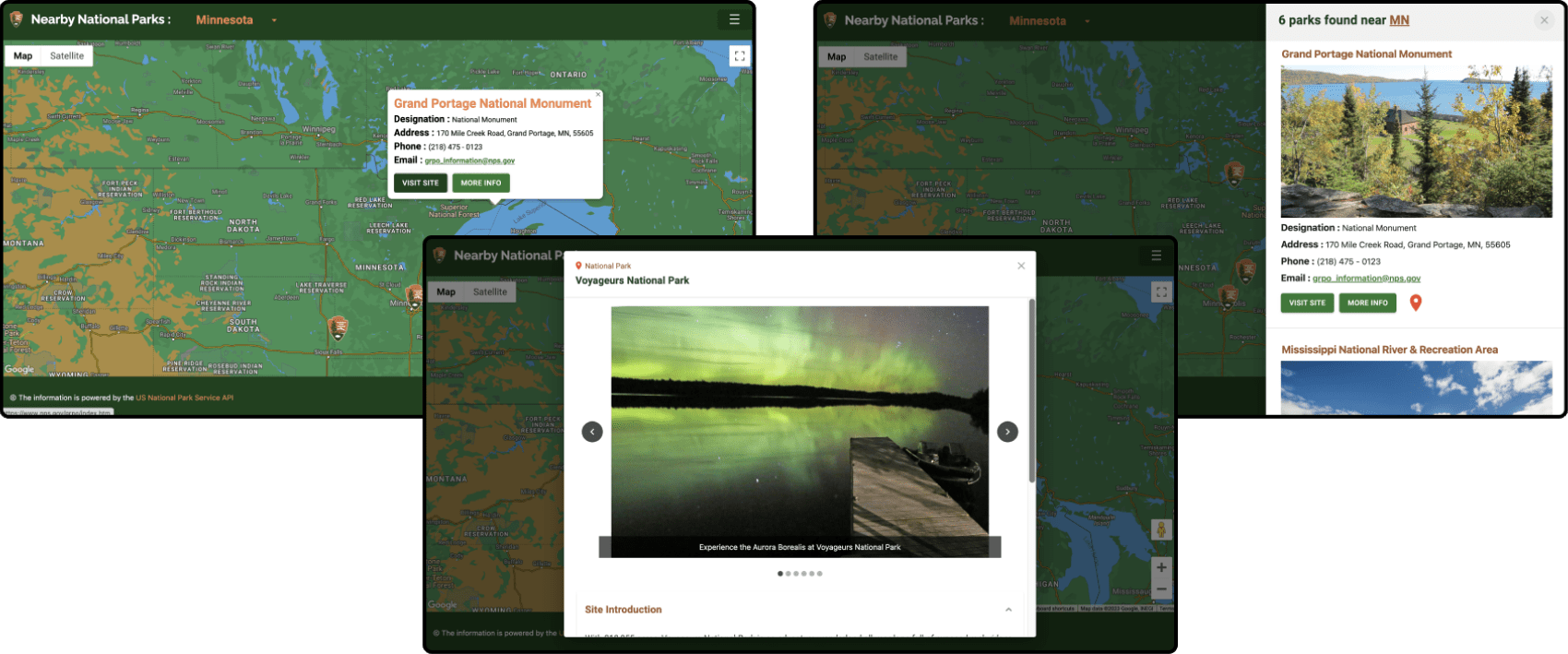
Task: Open Minnesota state dropdown in left map window
Action: coord(235,19)
